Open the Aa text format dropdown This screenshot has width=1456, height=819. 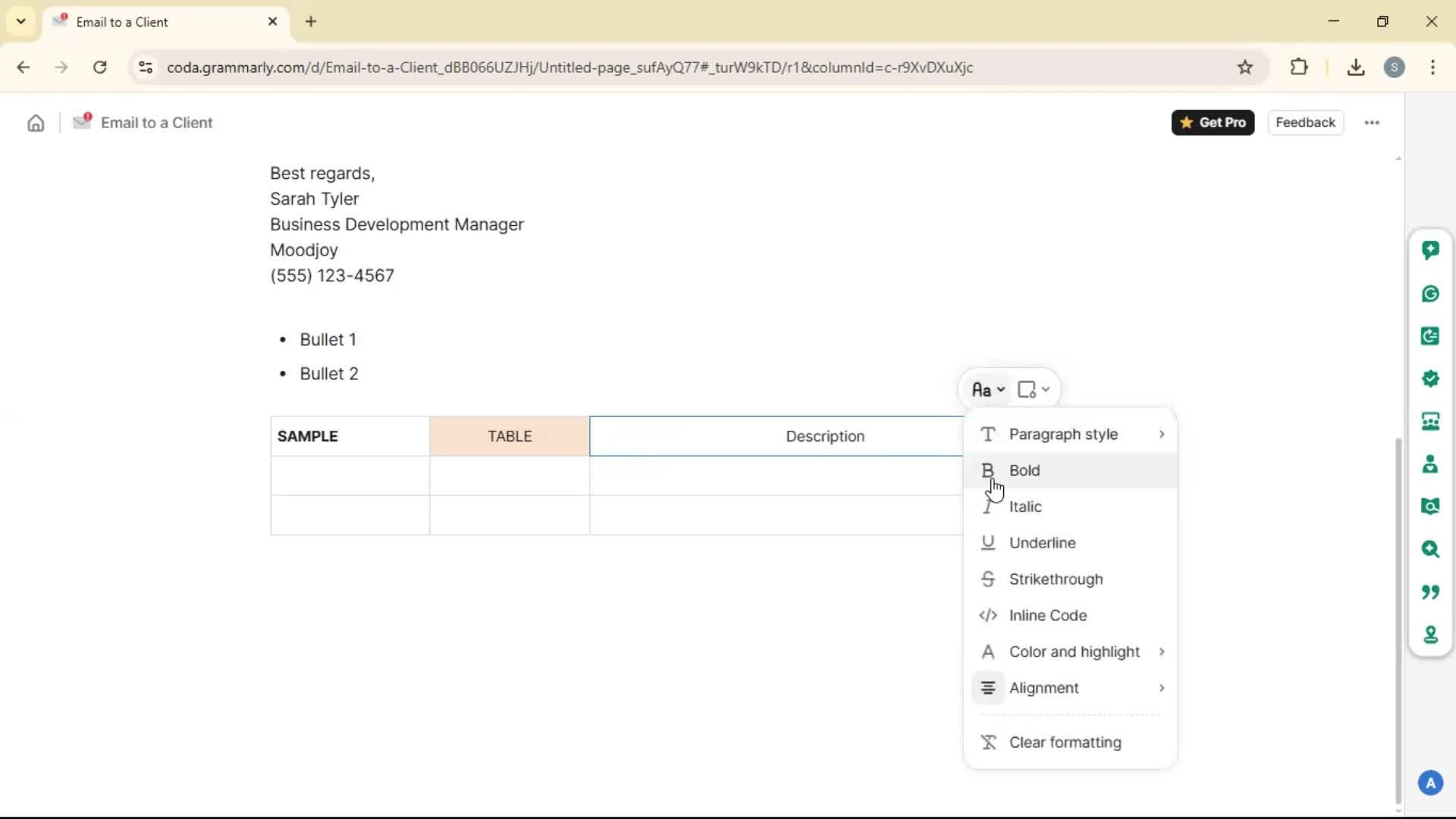tap(988, 390)
